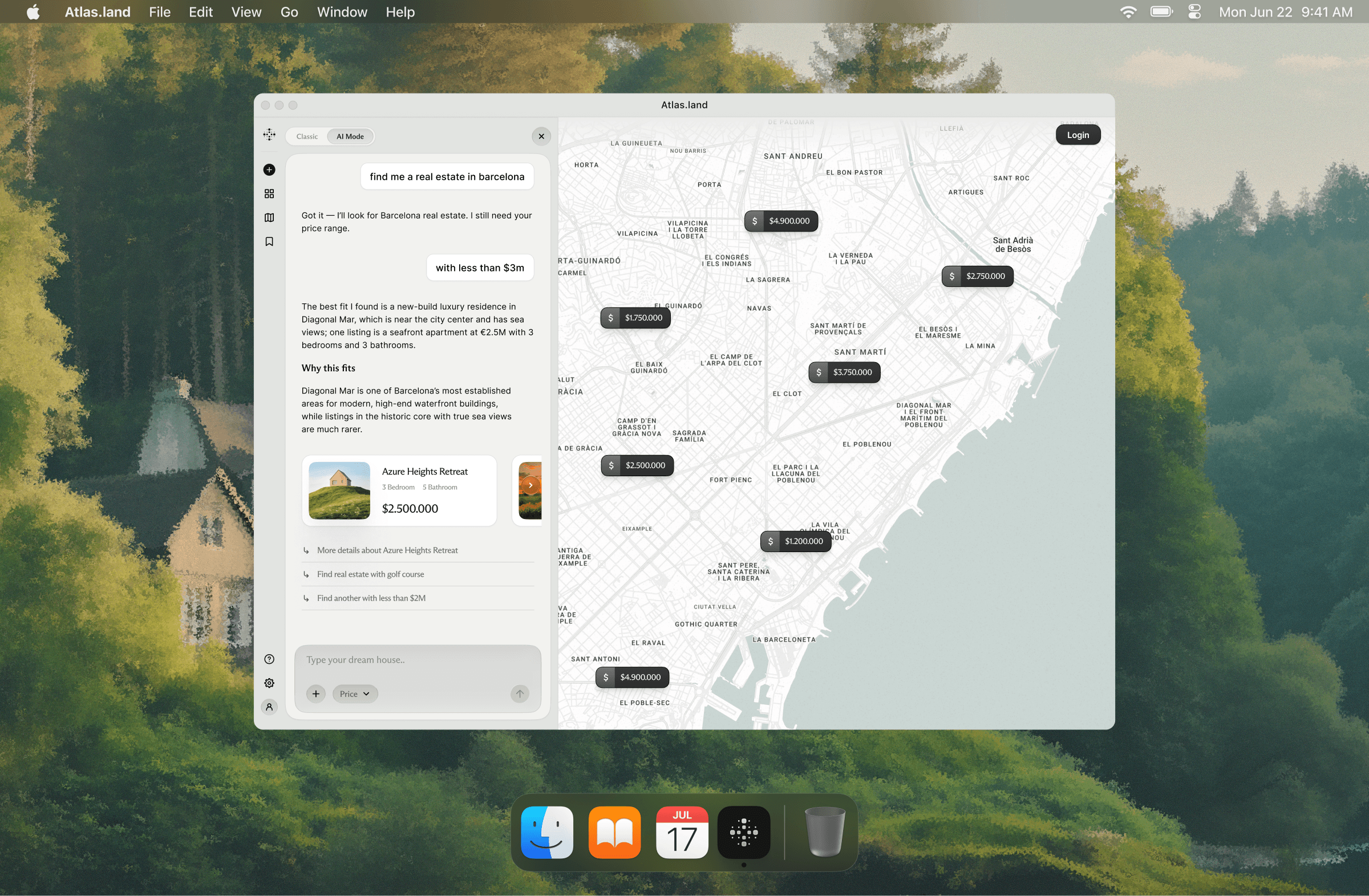Open saved bookmarks sidebar icon
The height and width of the screenshot is (896, 1369).
tap(269, 242)
